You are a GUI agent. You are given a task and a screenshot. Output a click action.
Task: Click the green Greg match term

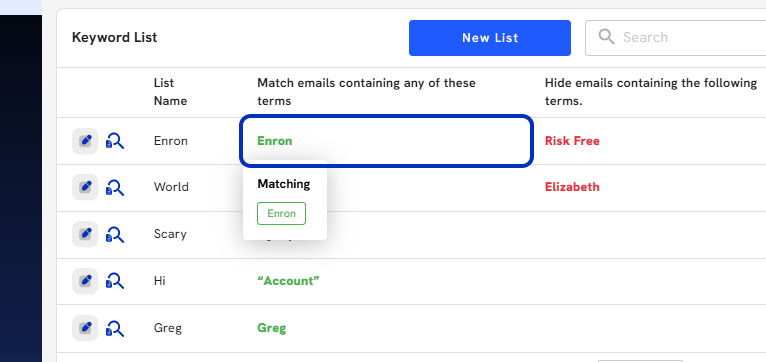point(272,328)
